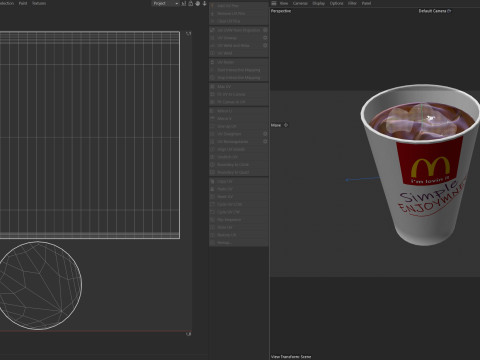Screen dimensions: 480x360
Task: Open the viewport Filter menu
Action: 352,3
